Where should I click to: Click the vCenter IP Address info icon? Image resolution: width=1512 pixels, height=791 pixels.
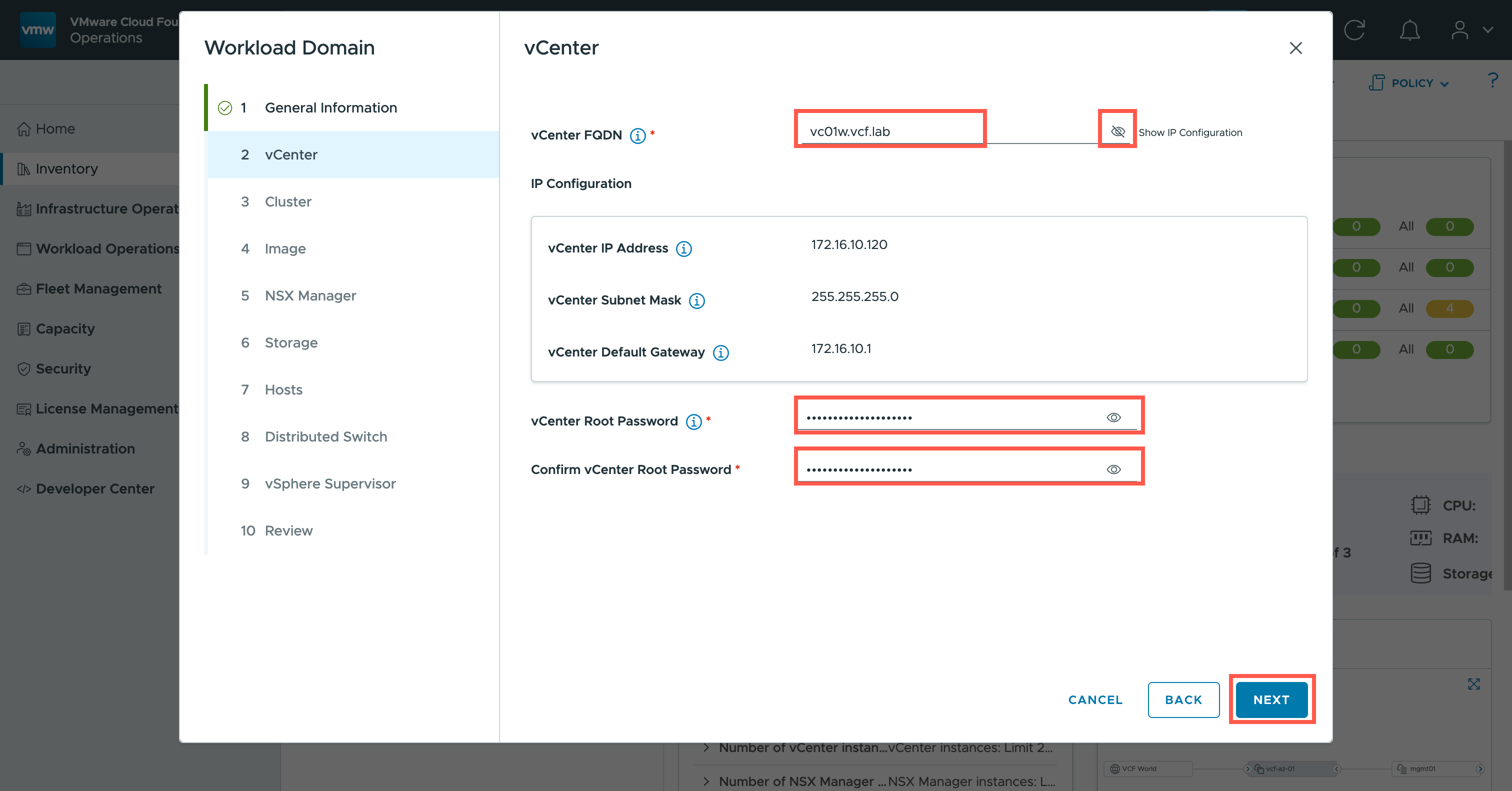click(684, 249)
